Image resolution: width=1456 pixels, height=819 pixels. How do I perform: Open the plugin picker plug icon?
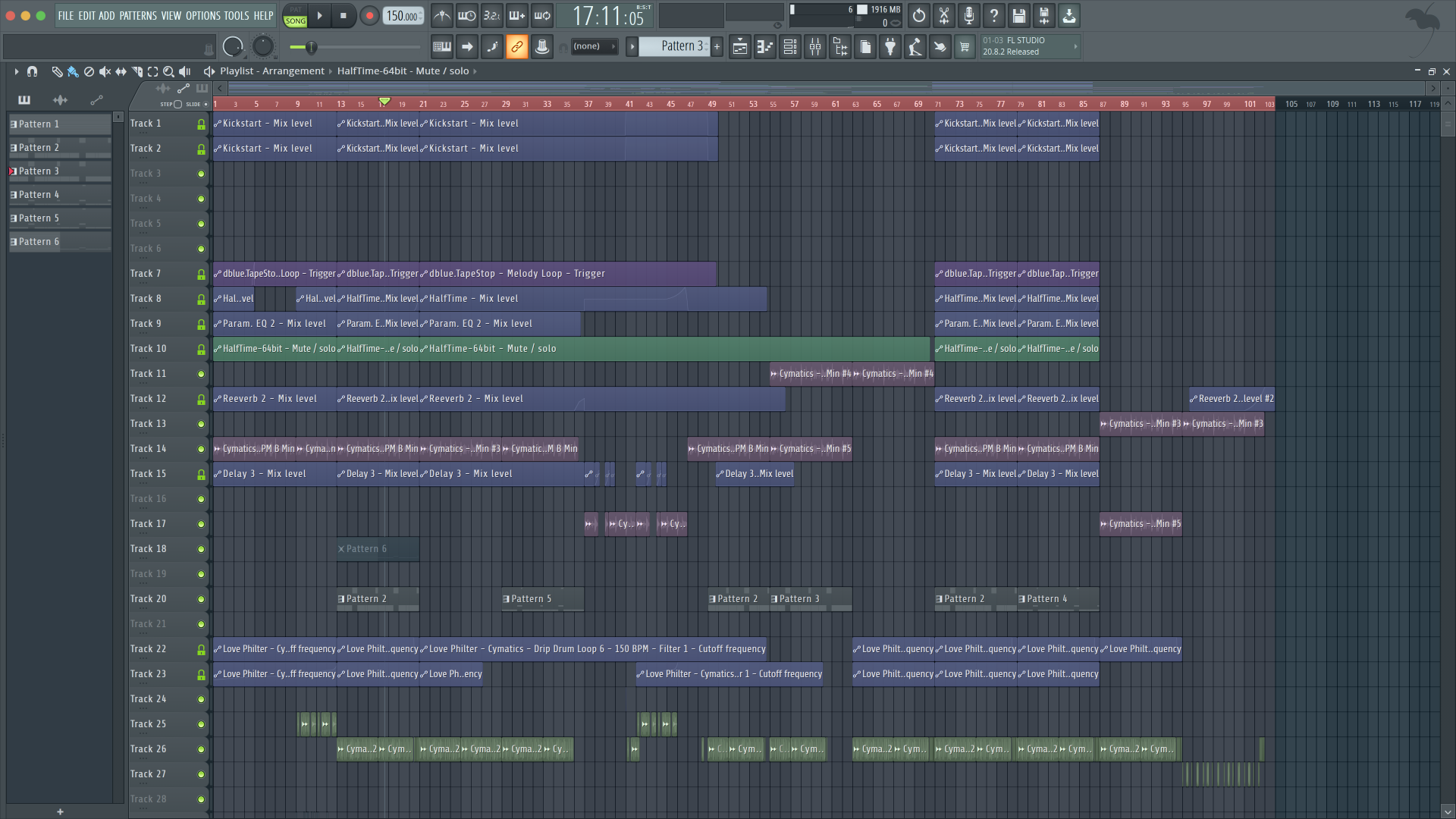[x=890, y=47]
